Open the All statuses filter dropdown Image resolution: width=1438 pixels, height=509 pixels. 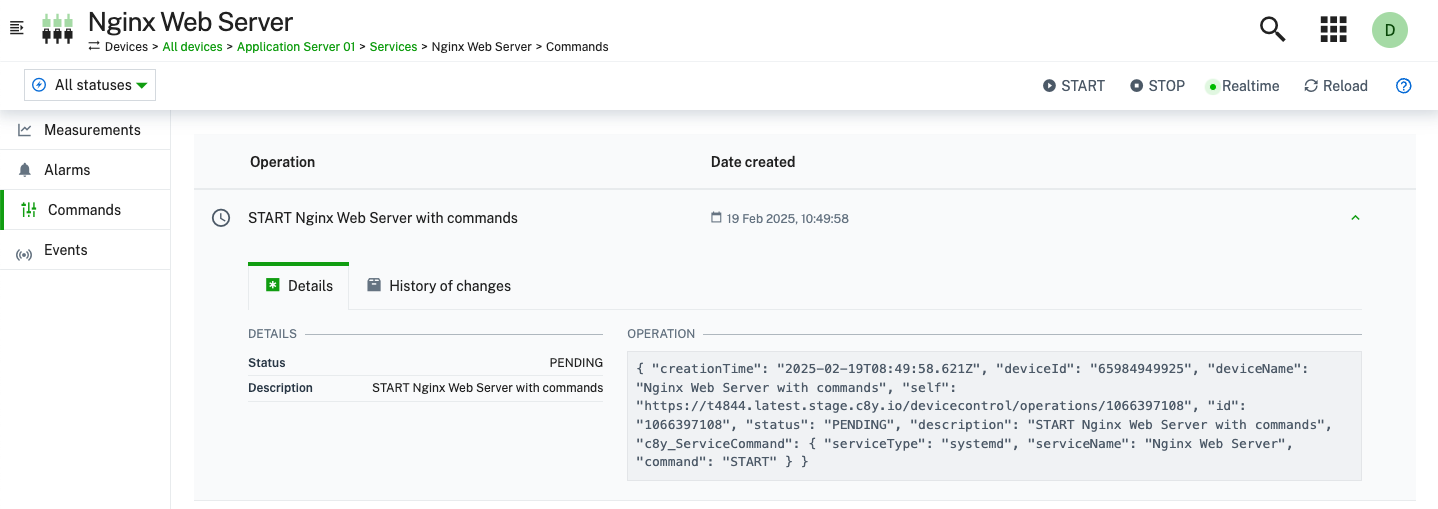pyautogui.click(x=90, y=85)
